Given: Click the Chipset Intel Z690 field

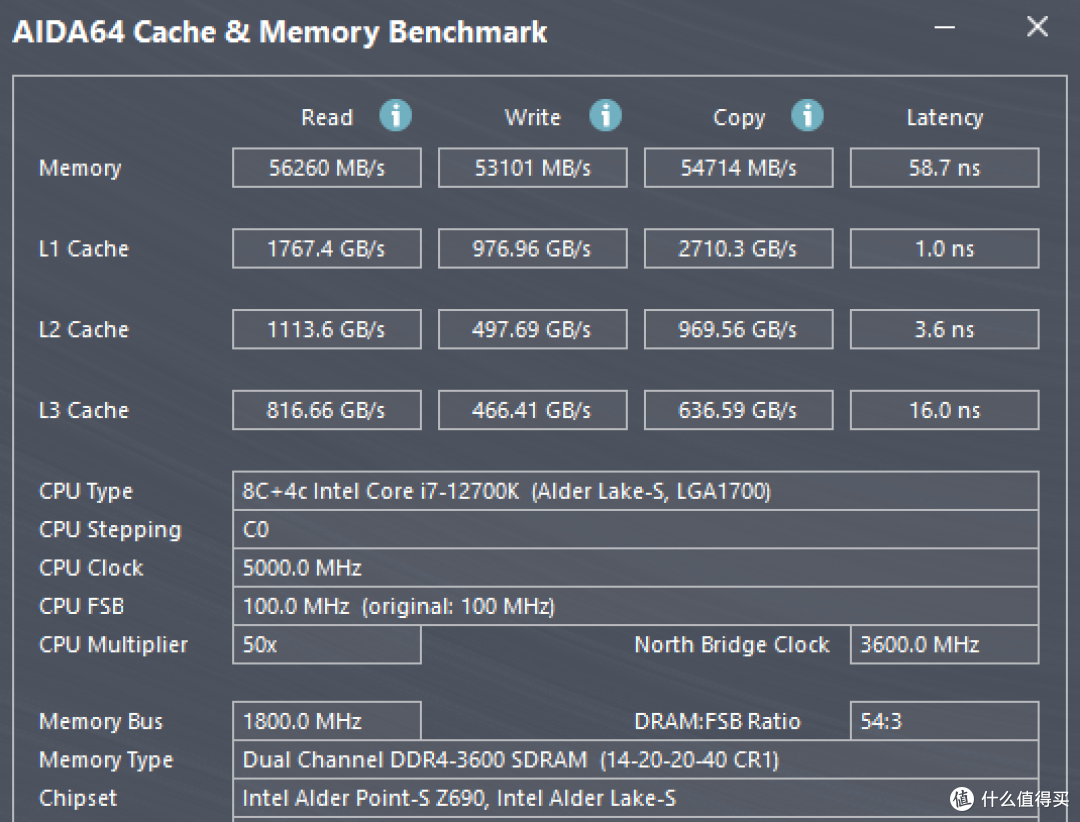Looking at the screenshot, I should [636, 799].
